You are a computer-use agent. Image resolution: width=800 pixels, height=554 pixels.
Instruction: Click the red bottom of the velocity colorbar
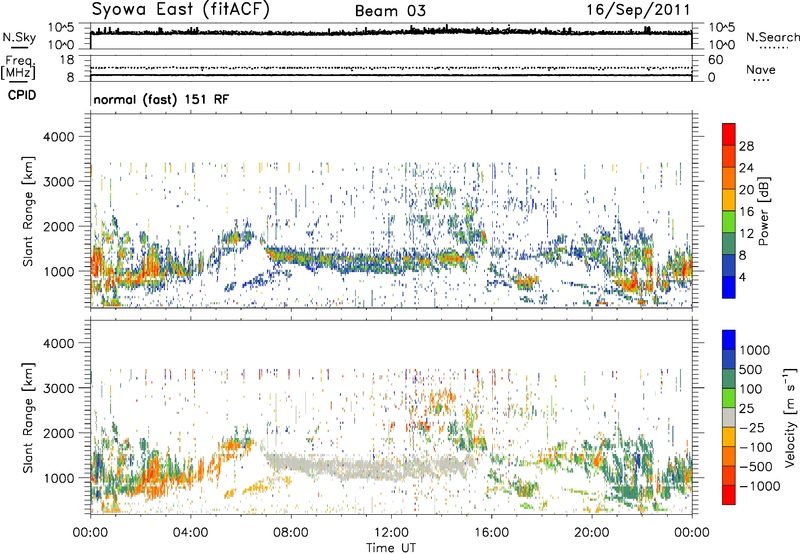729,495
